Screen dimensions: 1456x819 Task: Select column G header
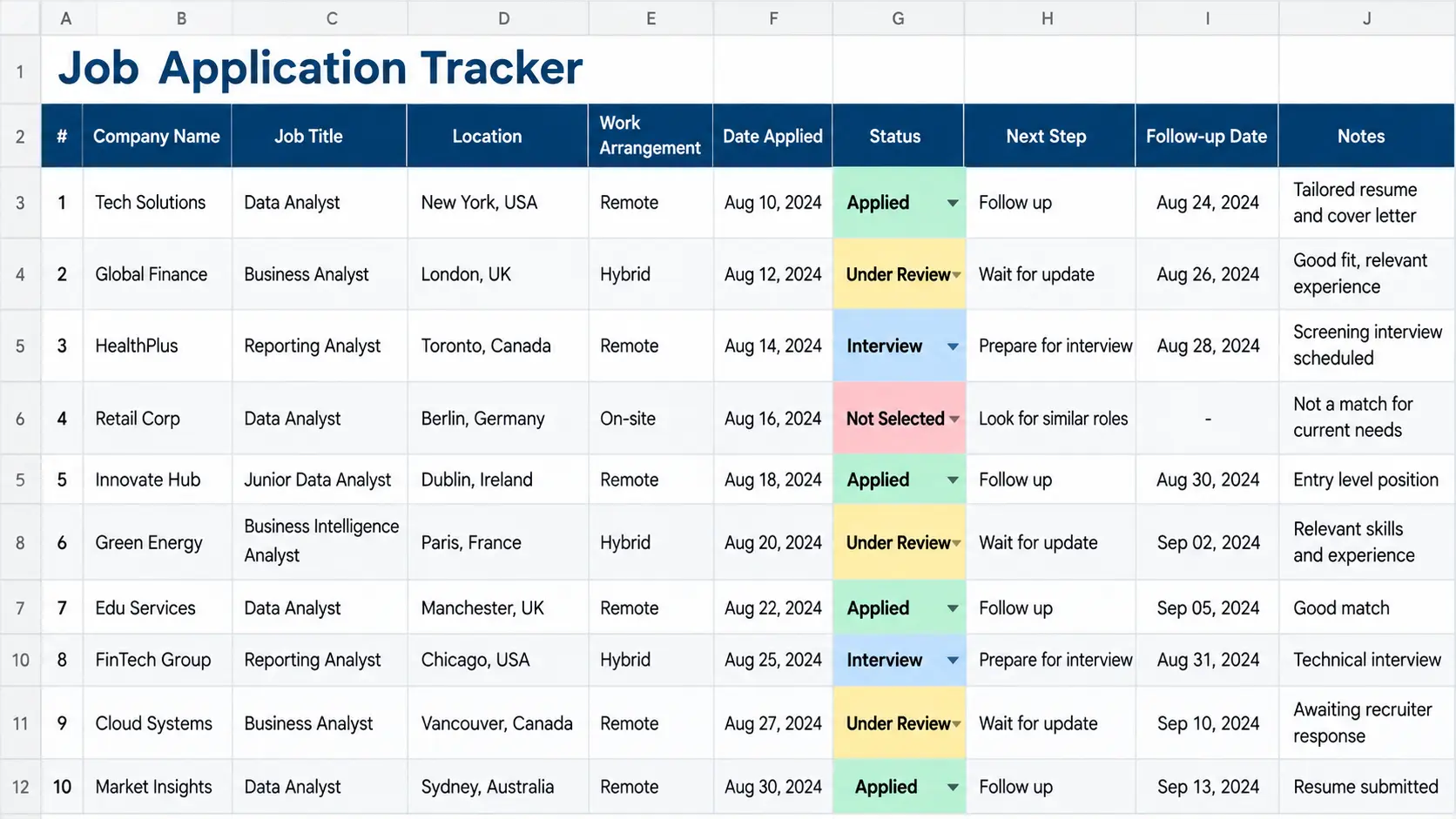[898, 18]
